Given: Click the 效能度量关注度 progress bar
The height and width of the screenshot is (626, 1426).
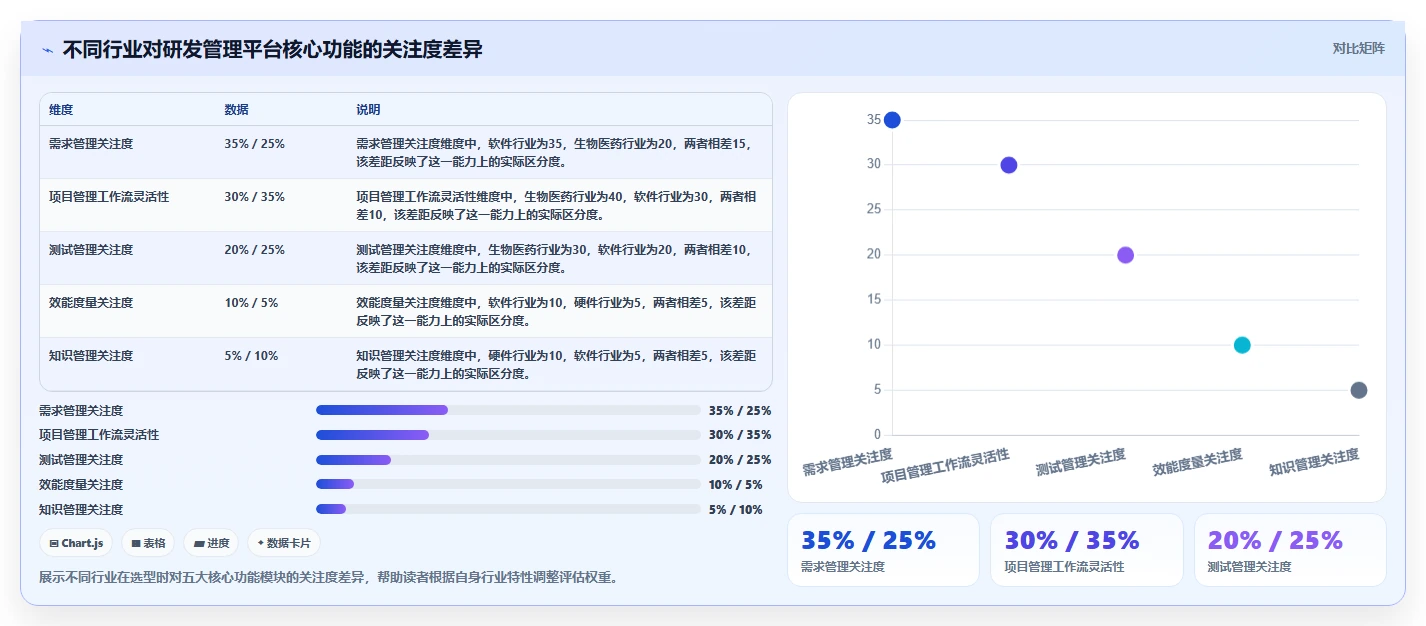Looking at the screenshot, I should click(508, 484).
